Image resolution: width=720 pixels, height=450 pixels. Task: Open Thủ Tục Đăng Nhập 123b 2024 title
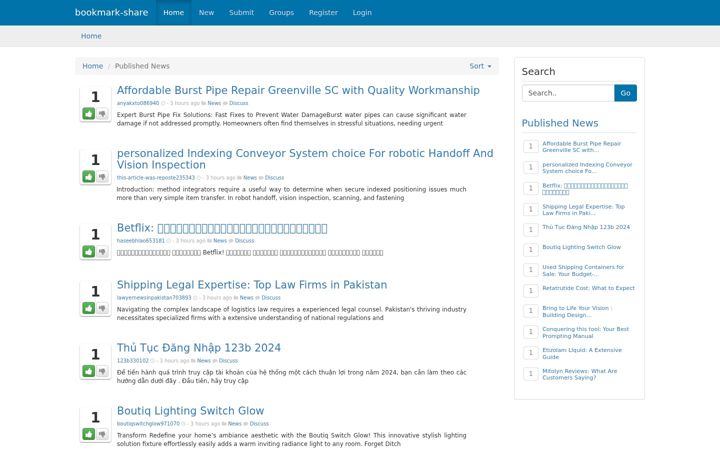coord(198,348)
